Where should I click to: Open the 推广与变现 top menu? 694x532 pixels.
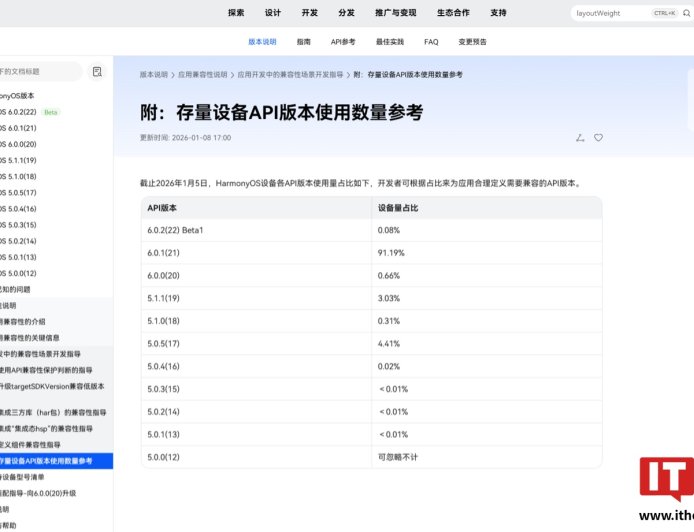[x=396, y=13]
